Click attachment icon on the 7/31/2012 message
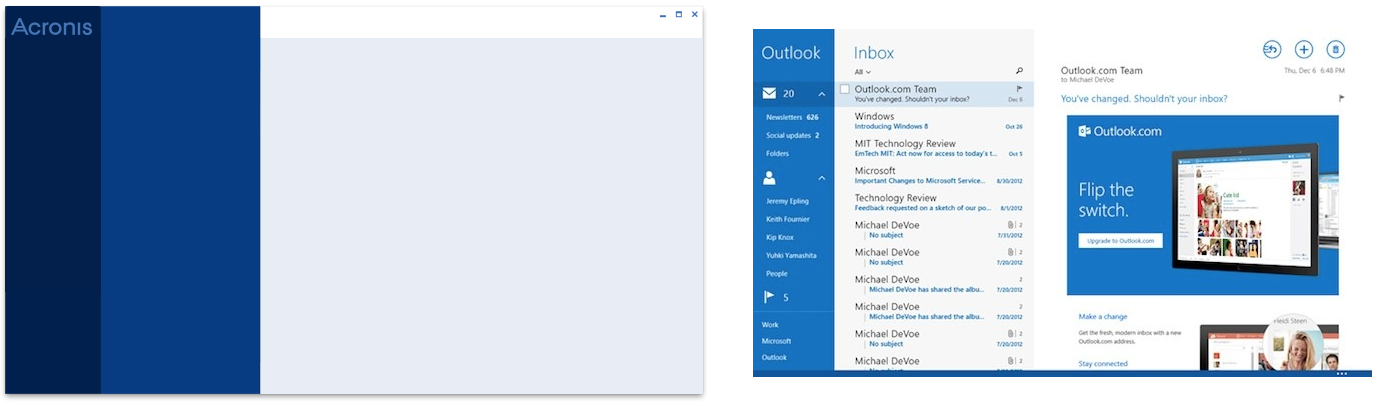This screenshot has height=406, width=1377. pos(1011,225)
